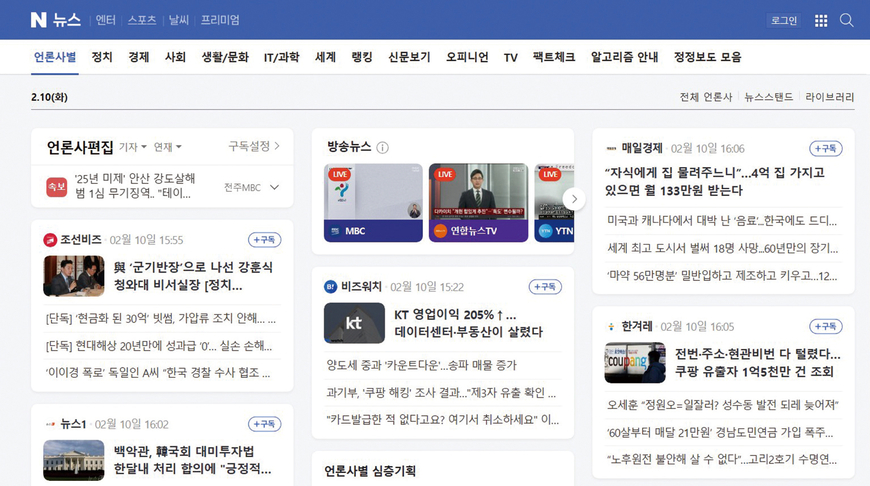Image resolution: width=870 pixels, height=486 pixels.
Task: Open the search magnifier icon
Action: 846,20
